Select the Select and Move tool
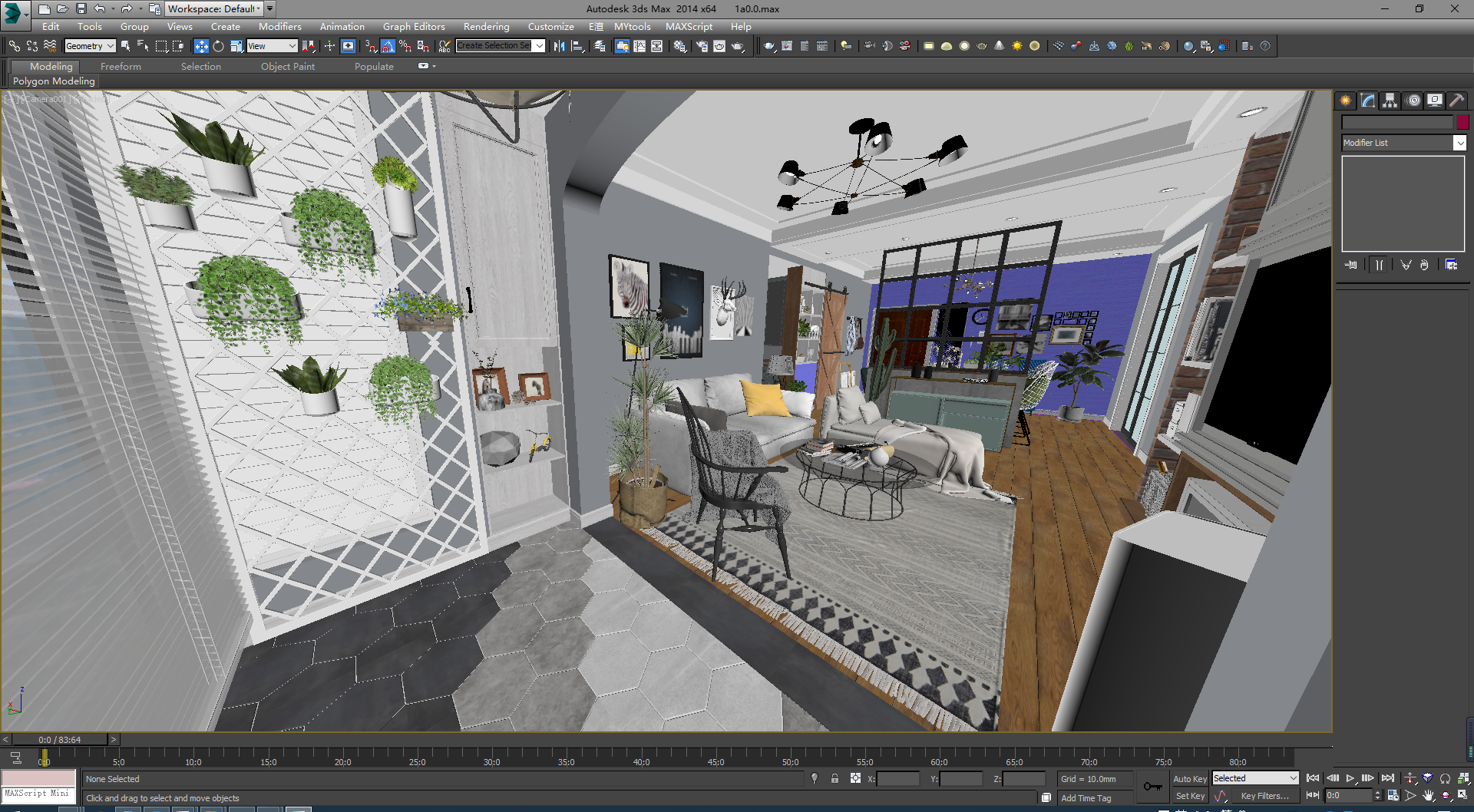1474x812 pixels. click(201, 46)
